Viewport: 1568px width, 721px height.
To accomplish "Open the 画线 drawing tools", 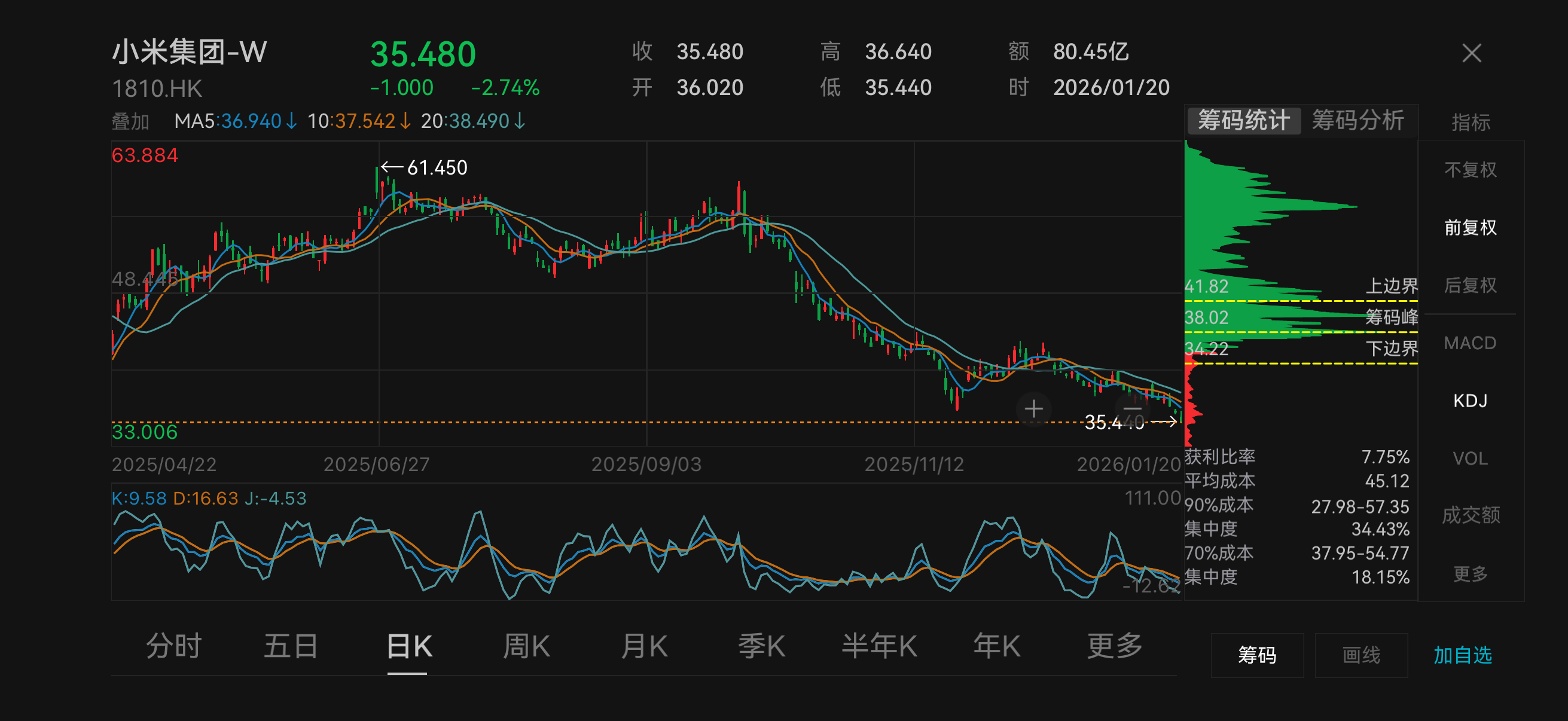I will (x=1362, y=655).
